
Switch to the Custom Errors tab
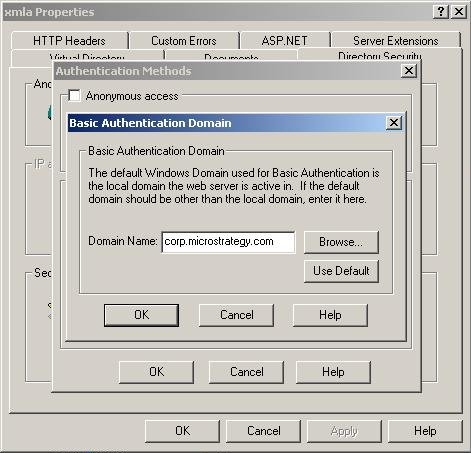pyautogui.click(x=184, y=41)
